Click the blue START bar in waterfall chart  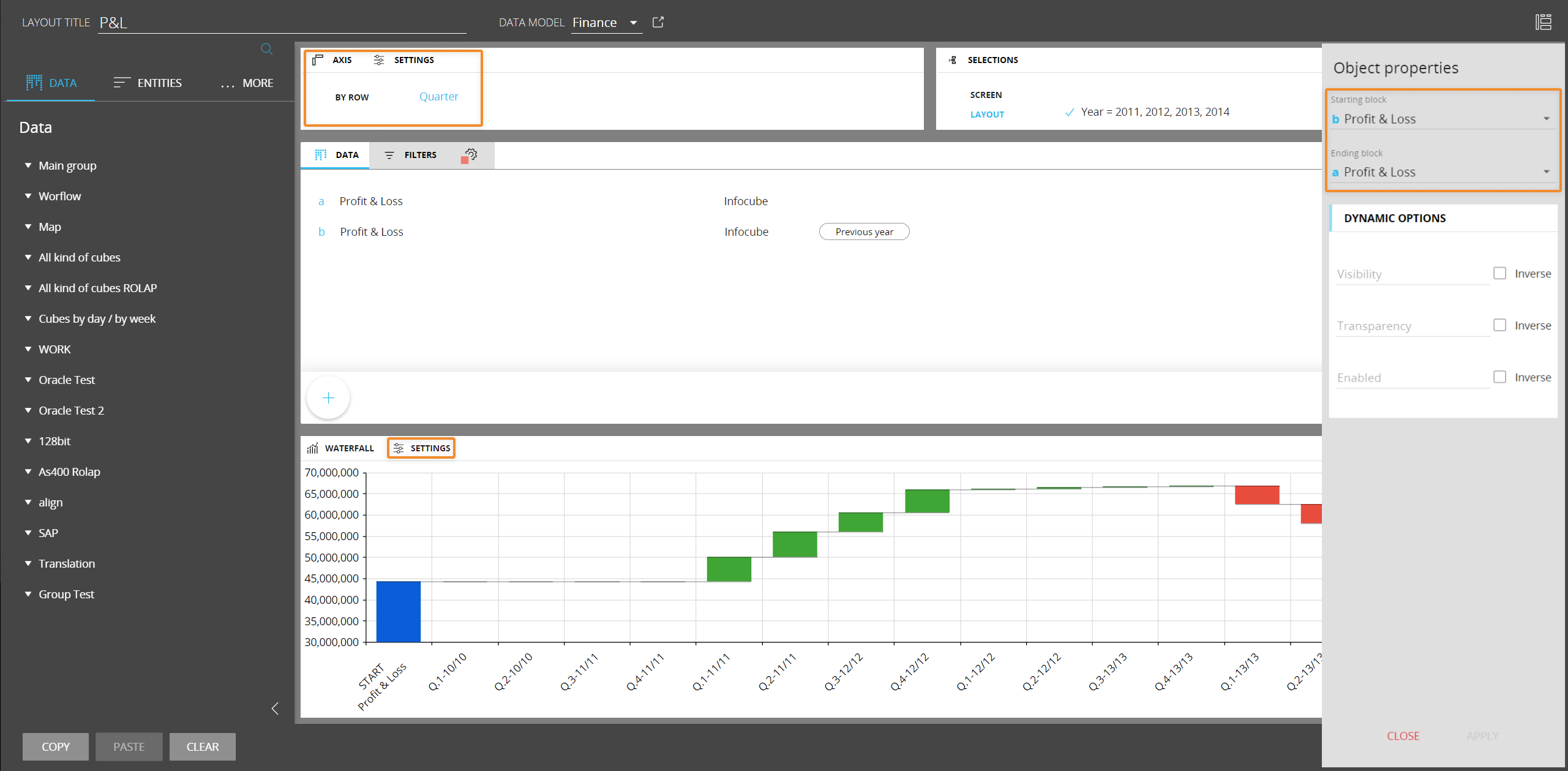[x=398, y=611]
